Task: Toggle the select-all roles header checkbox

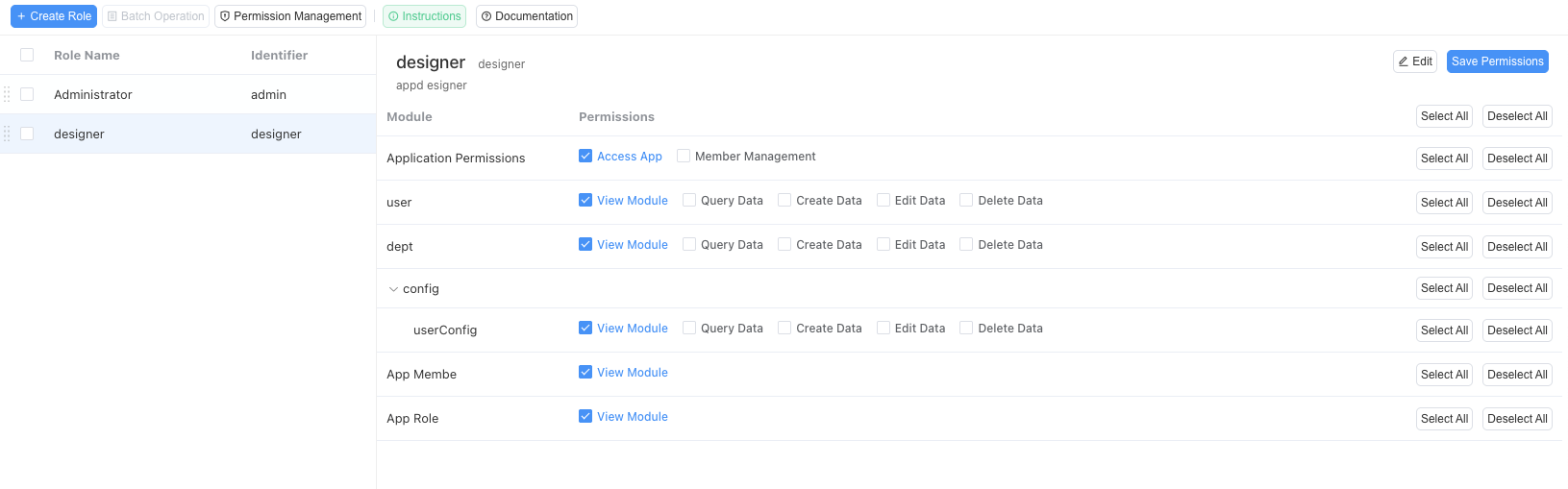Action: (27, 55)
